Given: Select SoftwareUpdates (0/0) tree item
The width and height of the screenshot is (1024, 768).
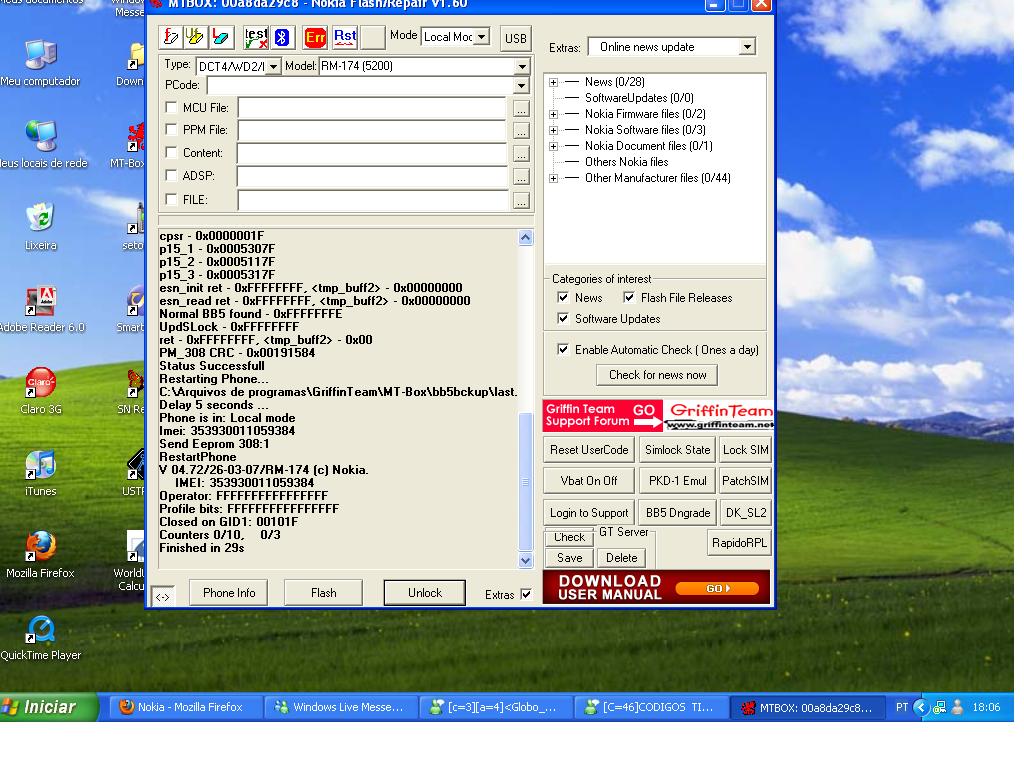Looking at the screenshot, I should click(639, 98).
